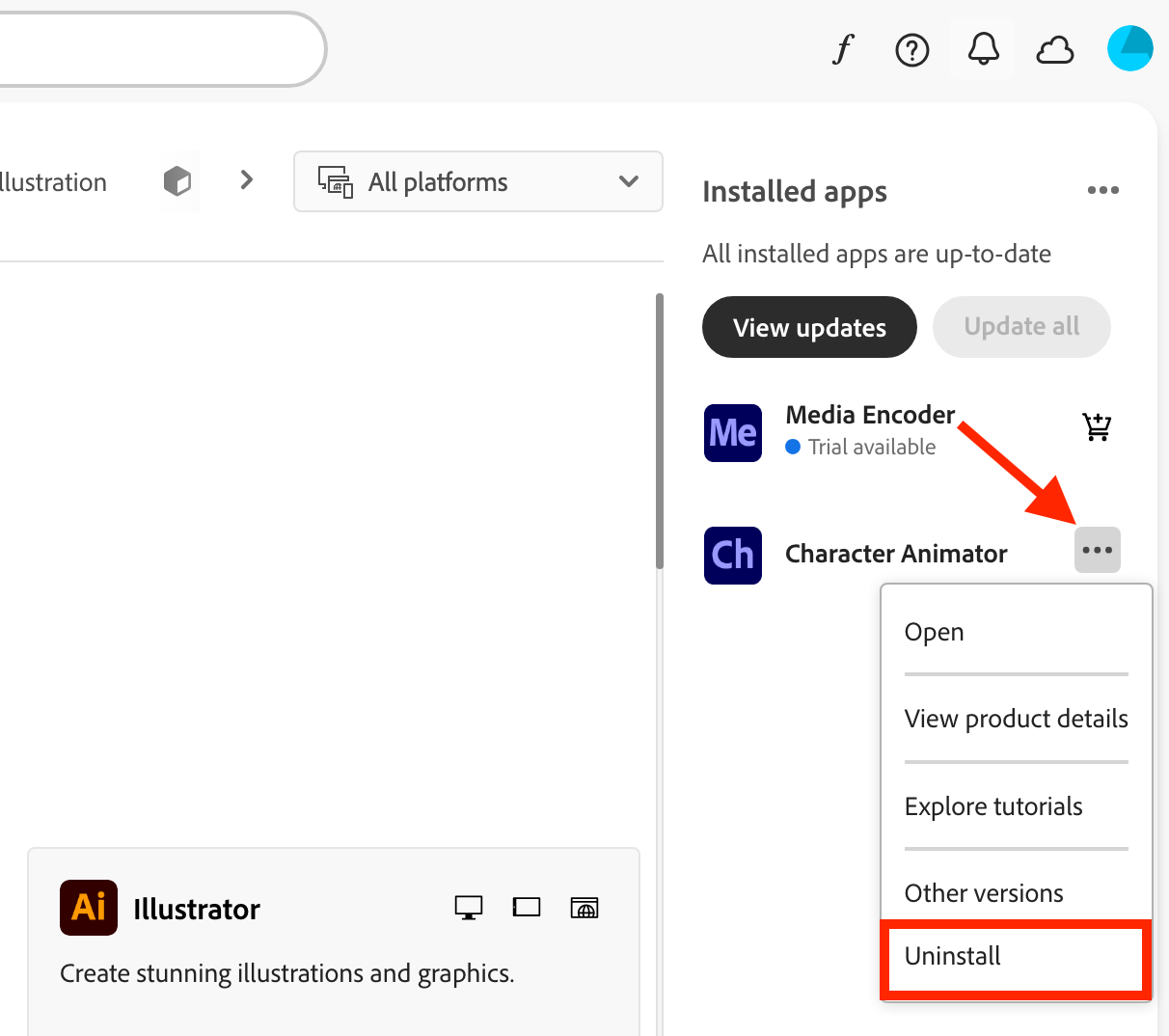
Task: Open the notifications bell icon
Action: pyautogui.click(x=983, y=50)
